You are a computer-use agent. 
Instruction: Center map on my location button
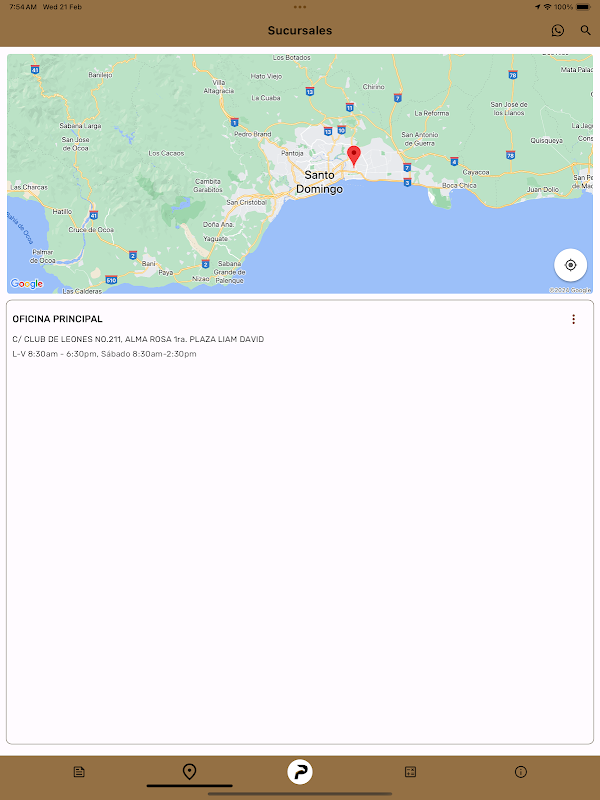click(570, 265)
